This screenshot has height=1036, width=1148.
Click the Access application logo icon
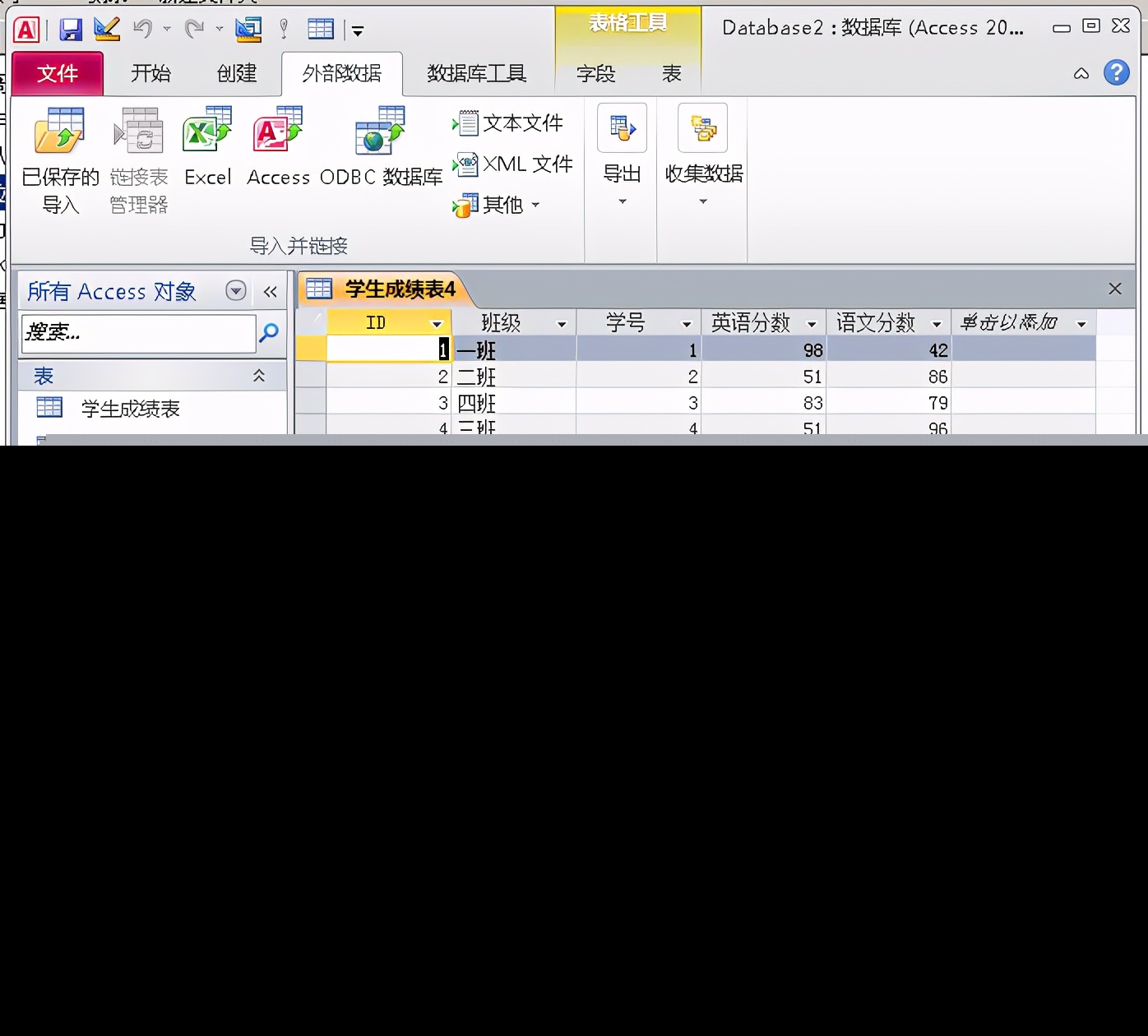pos(26,30)
